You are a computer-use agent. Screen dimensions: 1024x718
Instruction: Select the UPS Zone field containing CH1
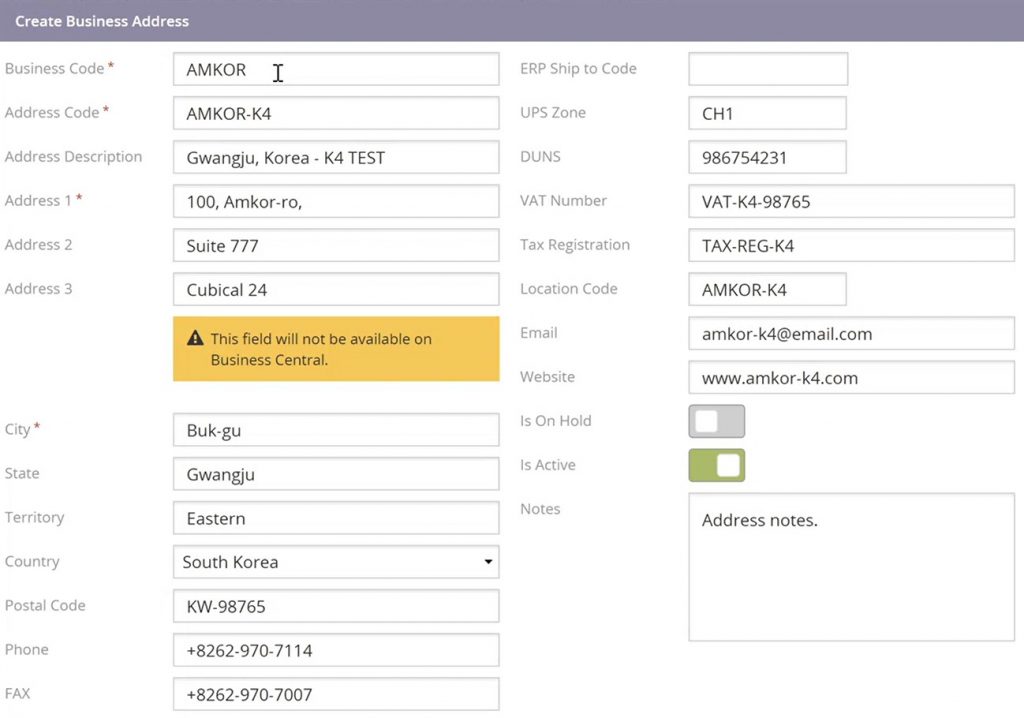[x=767, y=113]
